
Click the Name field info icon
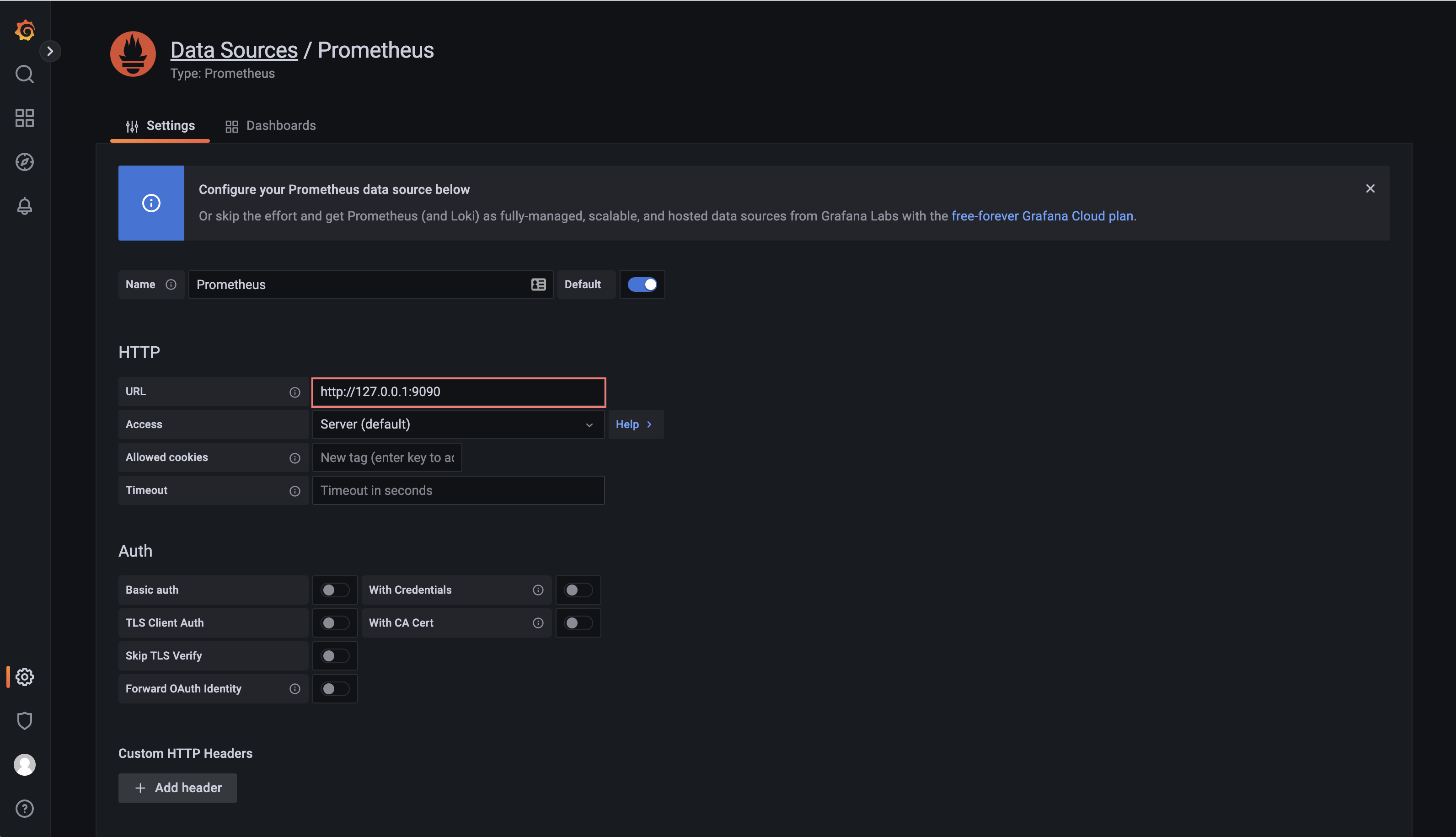(x=171, y=284)
